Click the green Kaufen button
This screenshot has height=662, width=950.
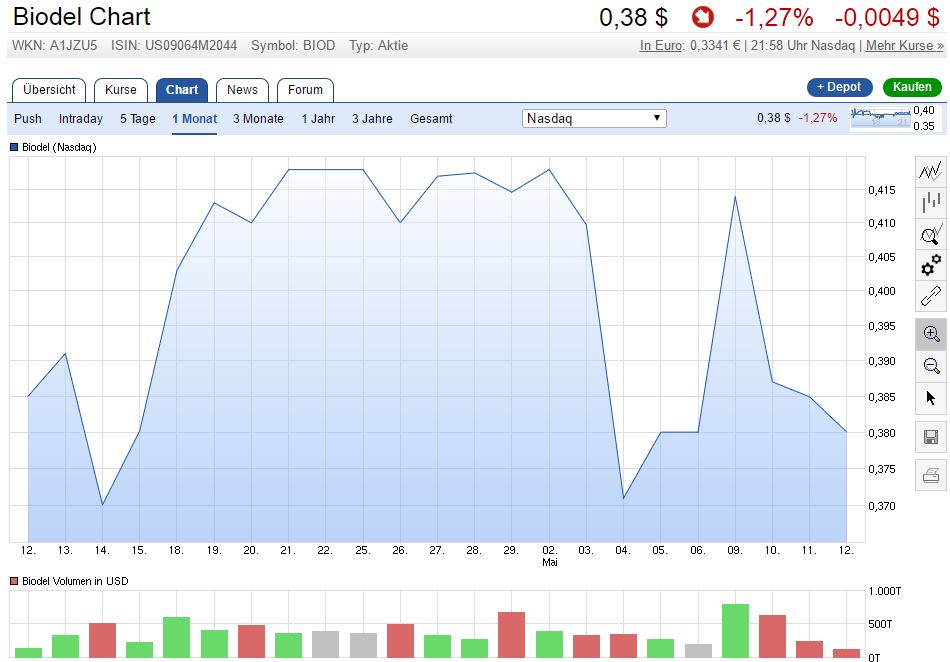click(912, 87)
